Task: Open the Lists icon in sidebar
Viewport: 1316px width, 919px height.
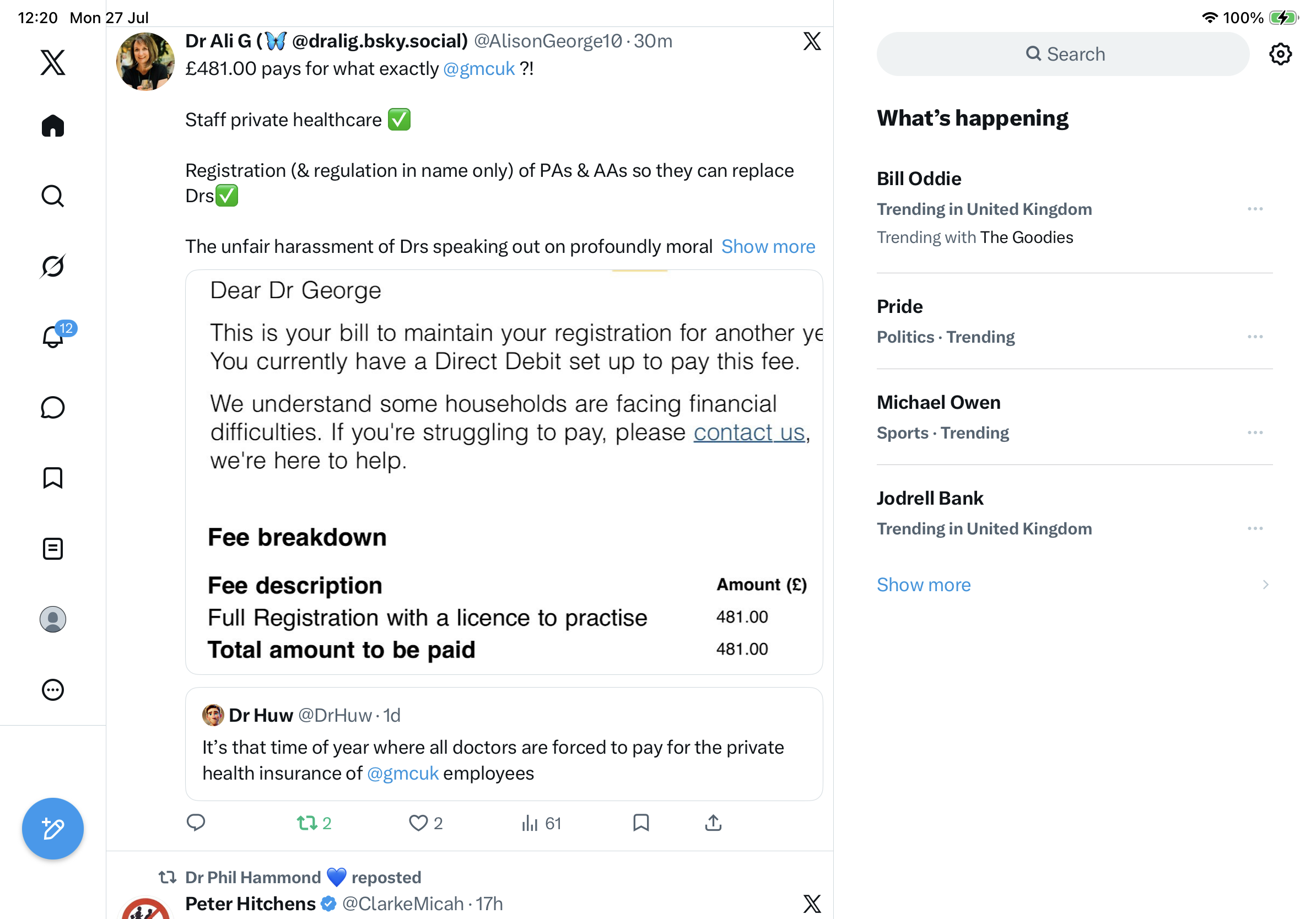Action: 53,548
